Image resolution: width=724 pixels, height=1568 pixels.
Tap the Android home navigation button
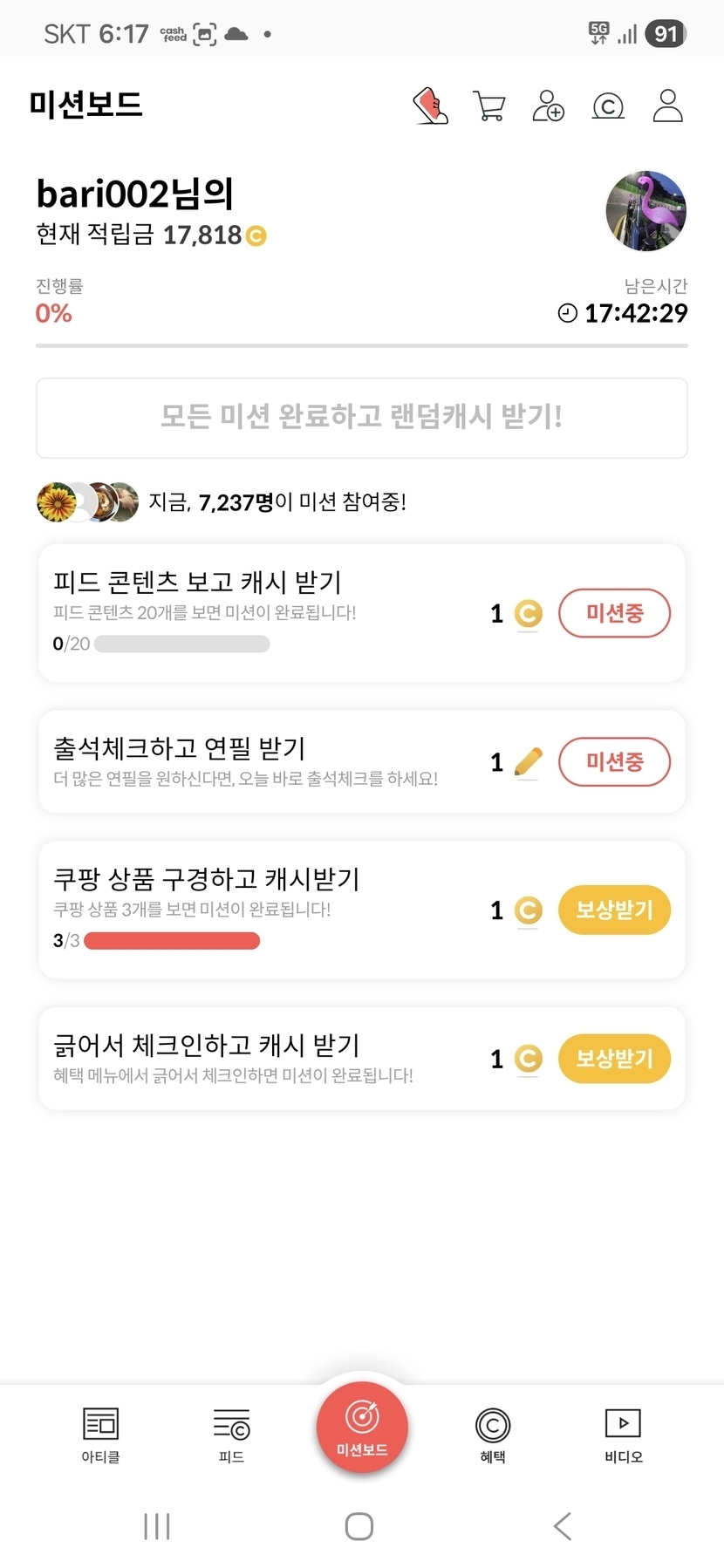click(359, 1526)
